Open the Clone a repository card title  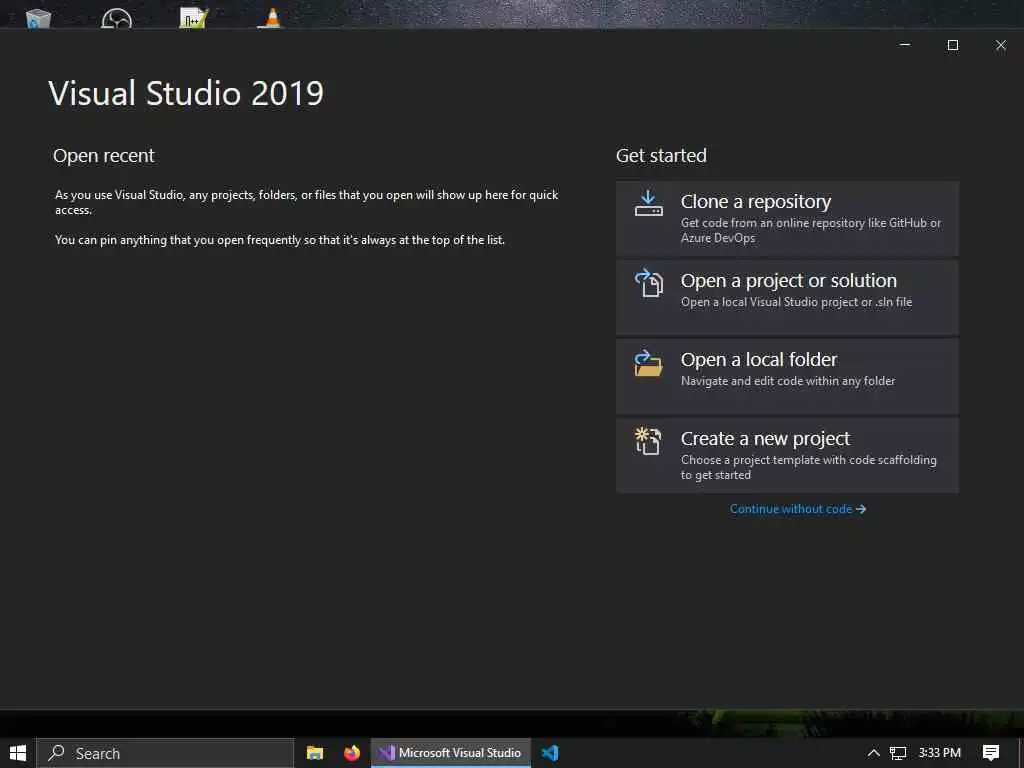pyautogui.click(x=756, y=202)
